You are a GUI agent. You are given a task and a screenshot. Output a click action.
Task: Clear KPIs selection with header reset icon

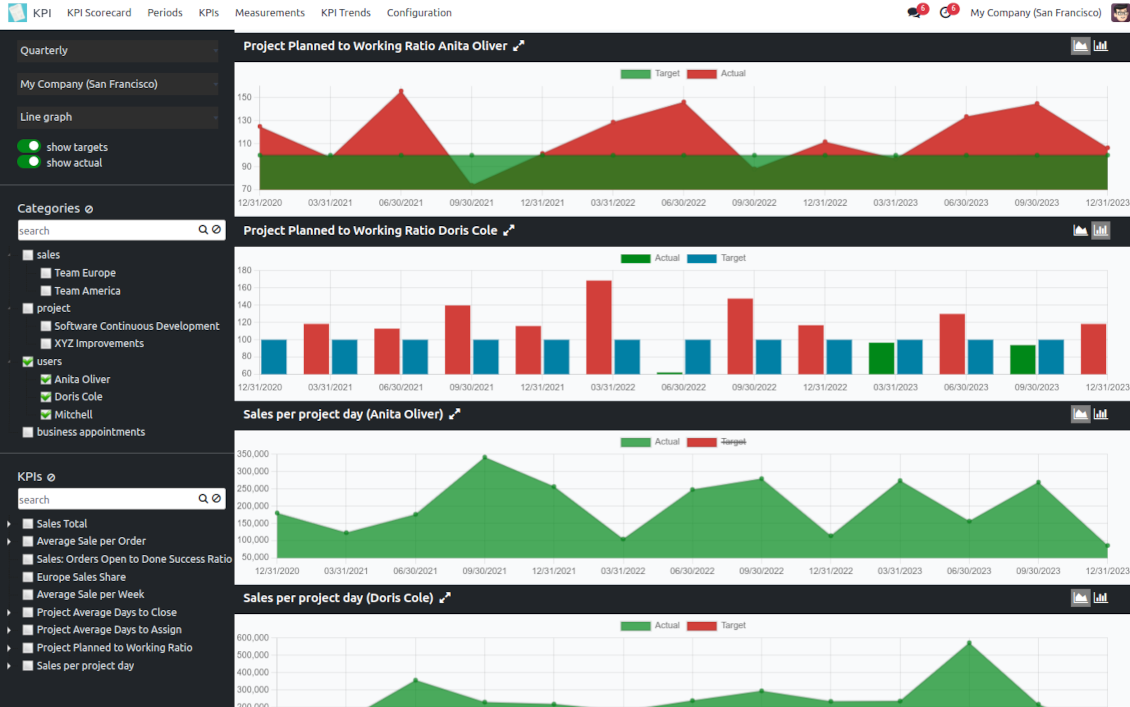pos(51,477)
